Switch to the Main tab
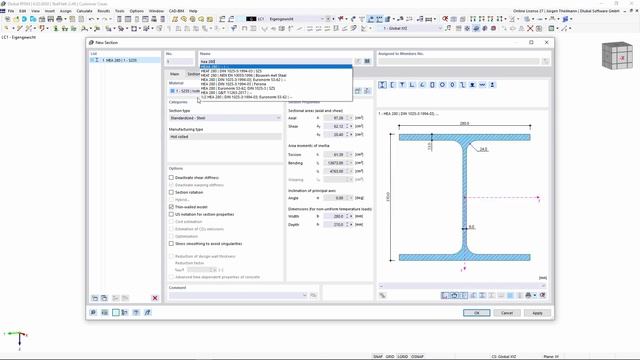 click(x=175, y=74)
